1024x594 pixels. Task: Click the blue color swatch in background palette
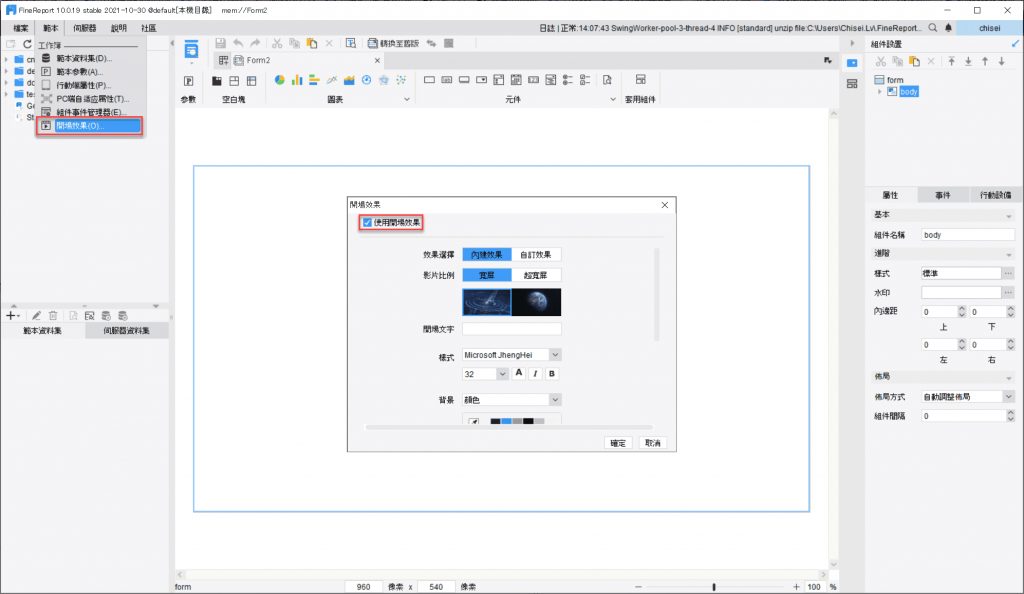[x=506, y=422]
